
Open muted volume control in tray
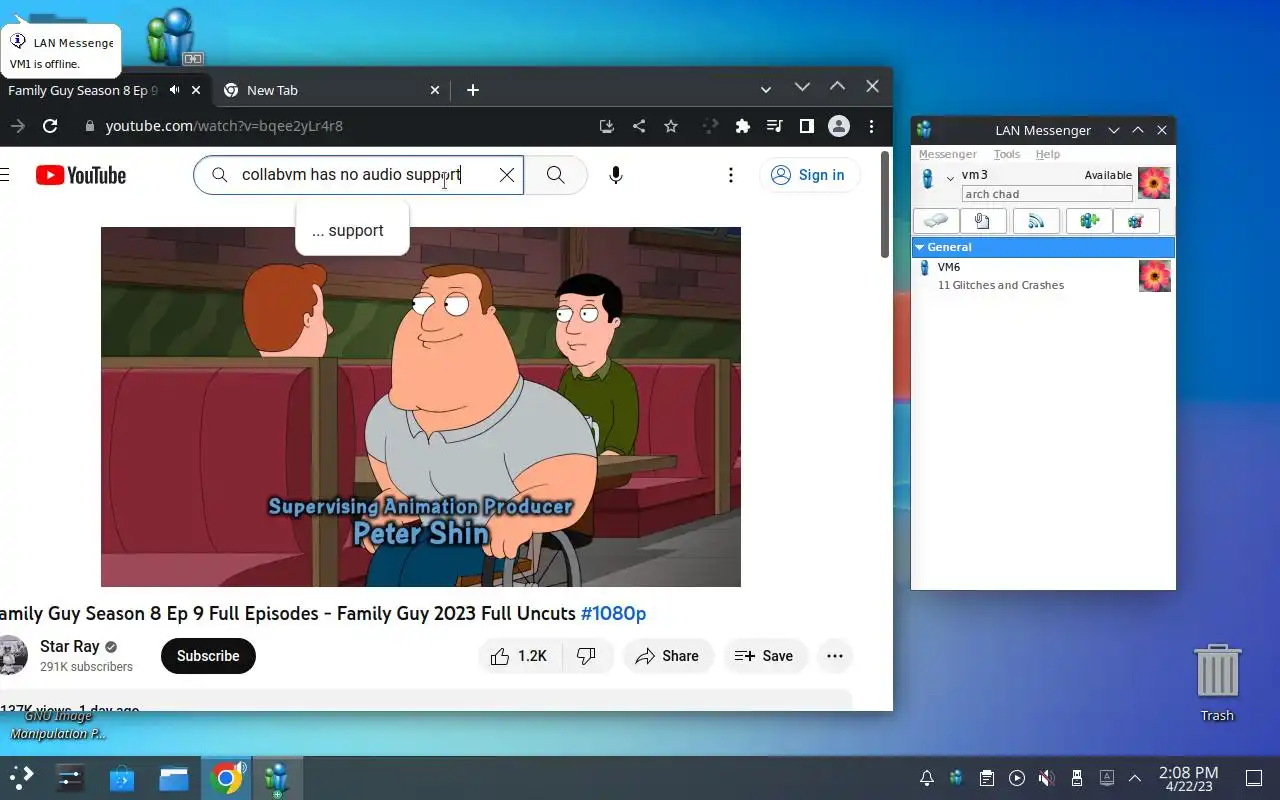1047,778
